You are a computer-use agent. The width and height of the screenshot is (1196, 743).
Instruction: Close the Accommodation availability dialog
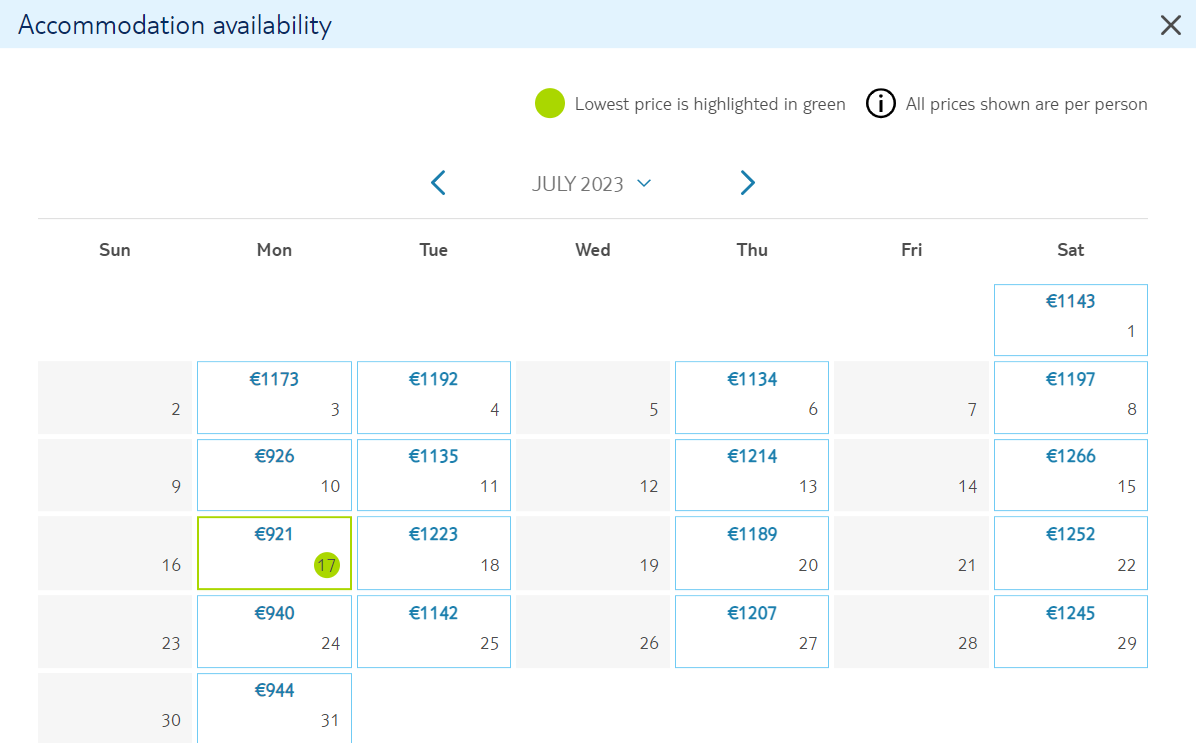pyautogui.click(x=1170, y=25)
